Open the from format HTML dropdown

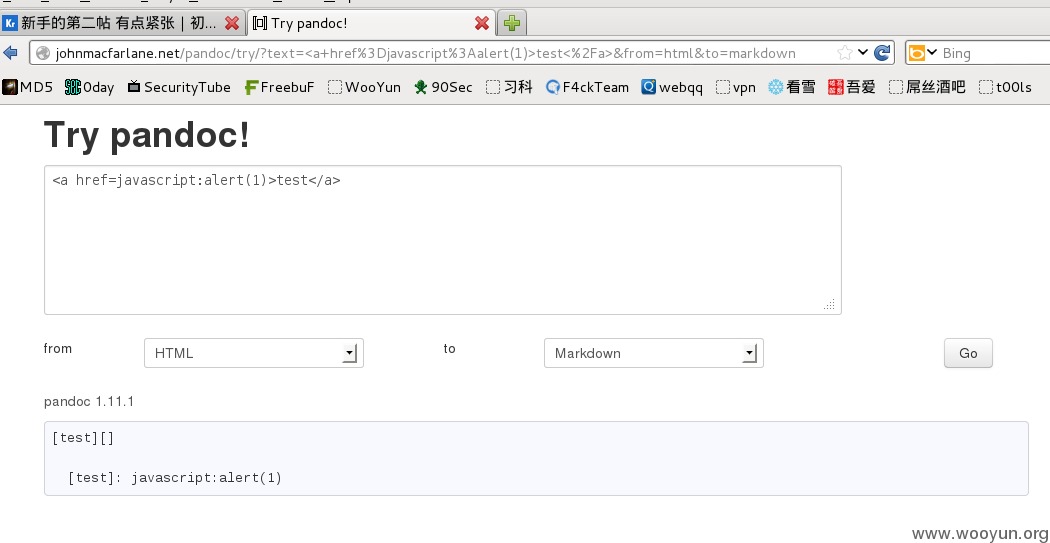click(254, 353)
